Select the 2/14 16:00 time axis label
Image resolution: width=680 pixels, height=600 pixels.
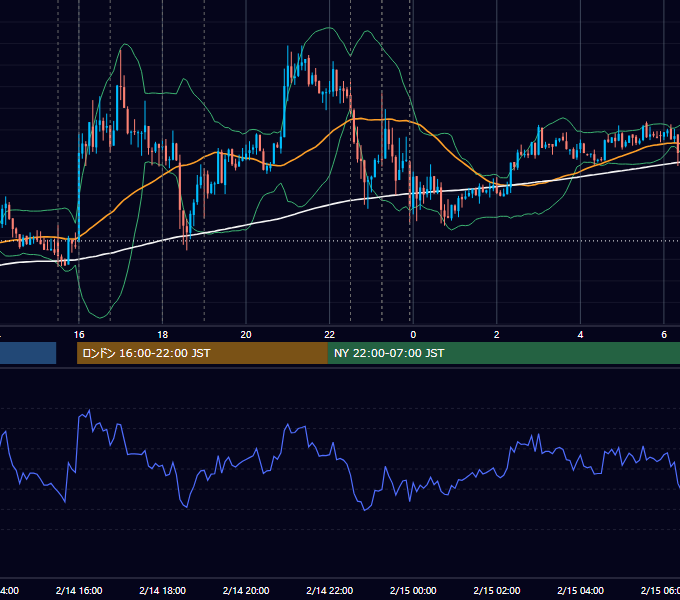click(x=79, y=590)
